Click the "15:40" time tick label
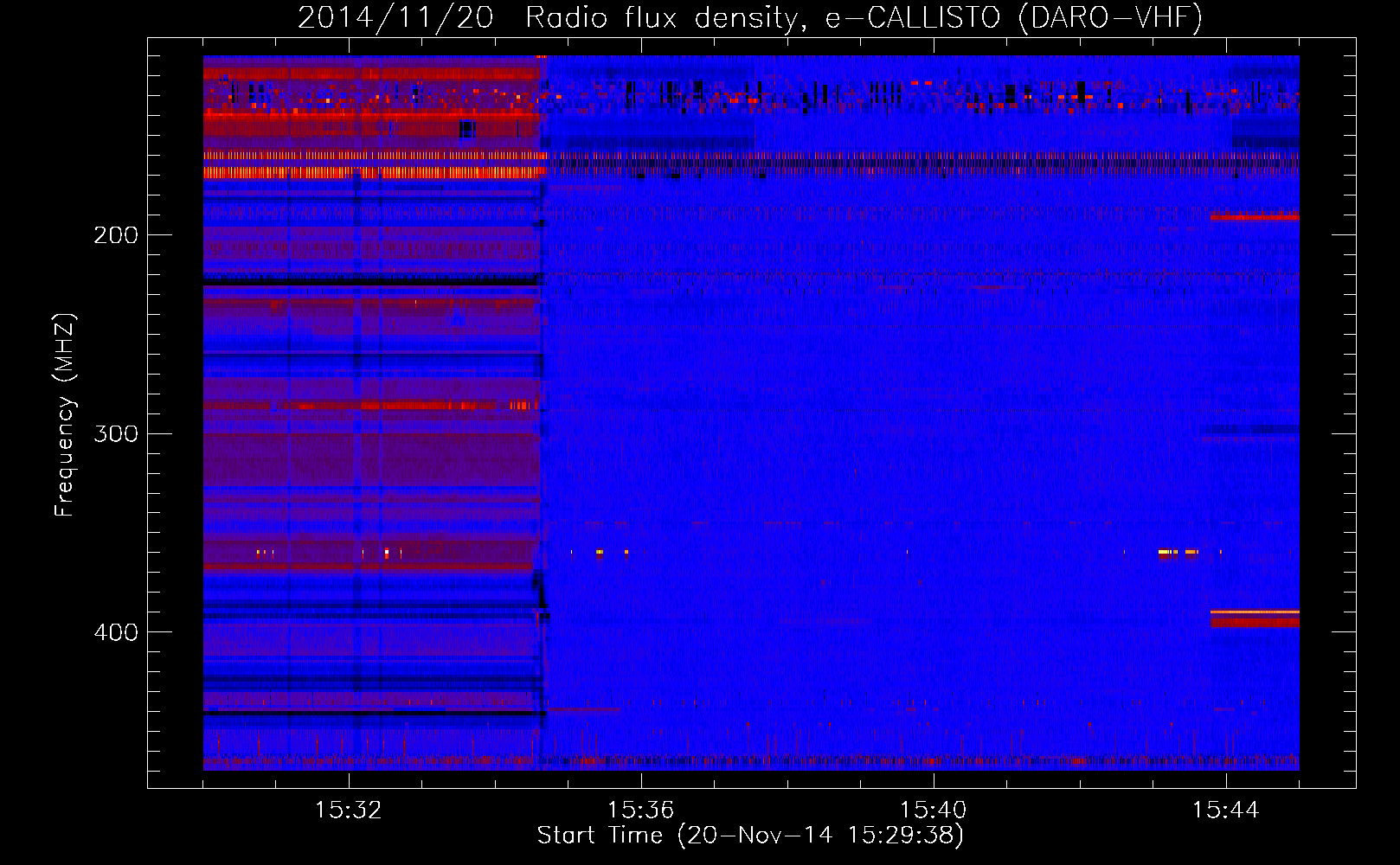 click(x=934, y=810)
